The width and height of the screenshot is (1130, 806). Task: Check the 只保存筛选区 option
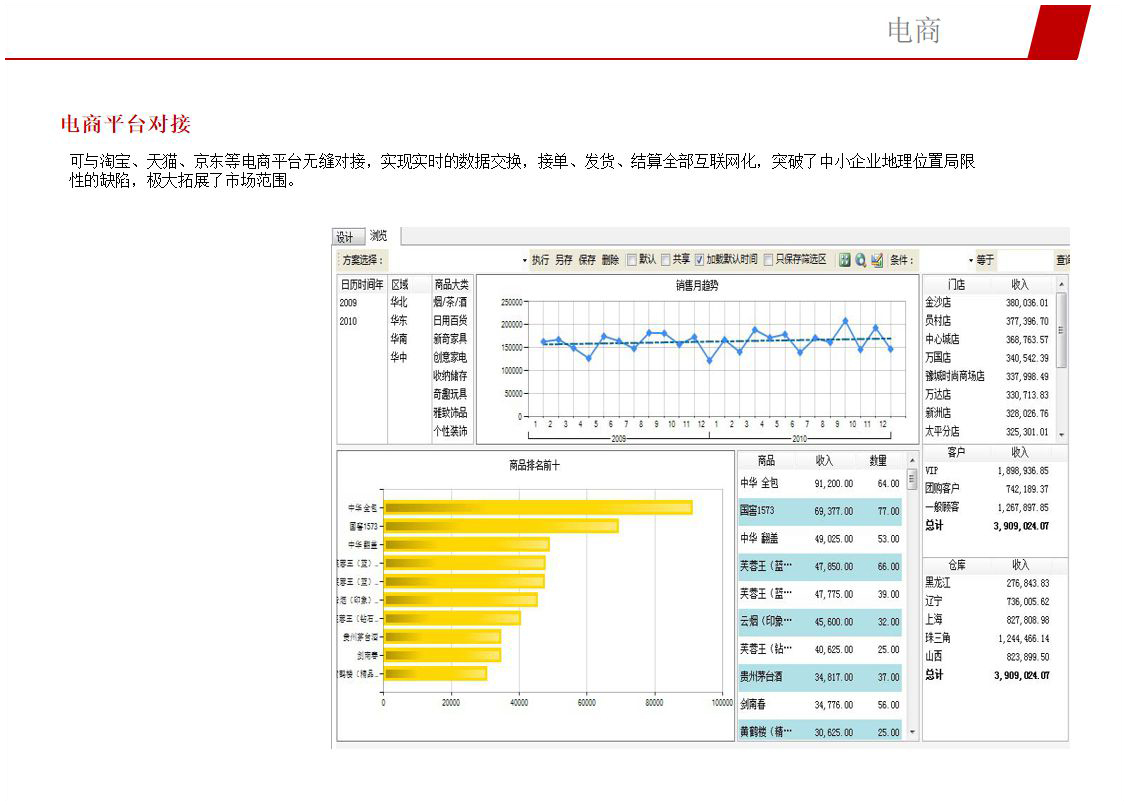click(x=769, y=260)
